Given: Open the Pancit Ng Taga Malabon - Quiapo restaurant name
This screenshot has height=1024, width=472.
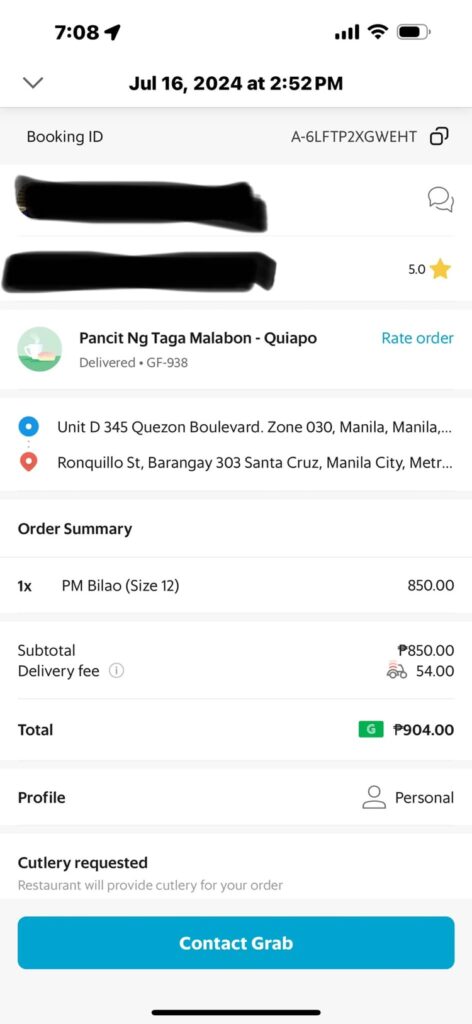Looking at the screenshot, I should click(x=198, y=338).
